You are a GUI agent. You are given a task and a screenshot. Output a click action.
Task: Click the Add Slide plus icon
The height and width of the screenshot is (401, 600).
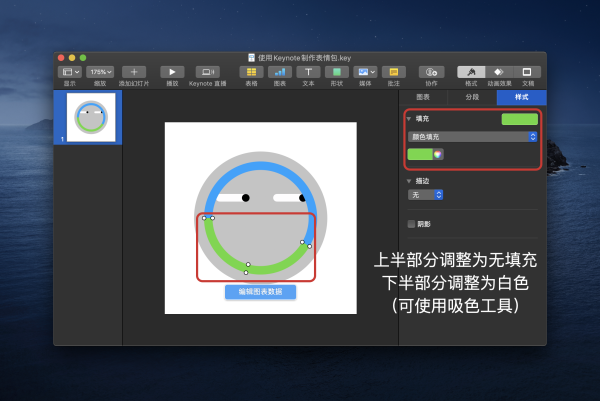pyautogui.click(x=135, y=72)
